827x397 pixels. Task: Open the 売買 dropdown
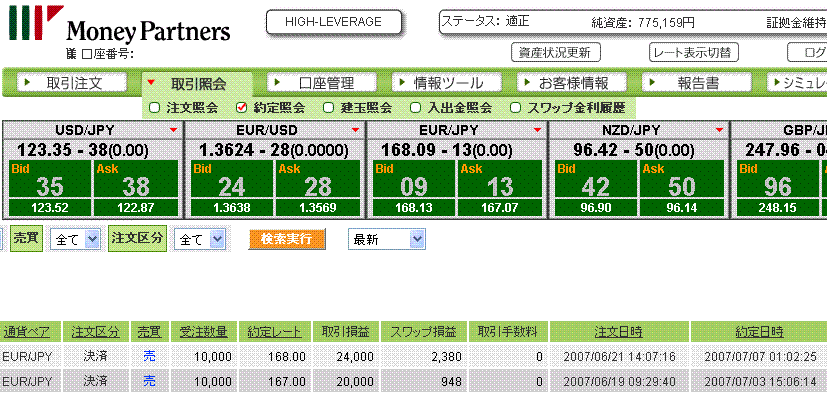pos(75,240)
